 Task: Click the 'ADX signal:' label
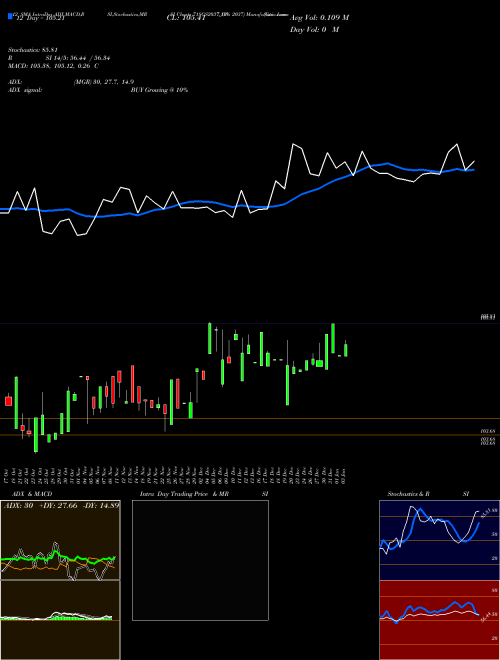tap(24, 90)
